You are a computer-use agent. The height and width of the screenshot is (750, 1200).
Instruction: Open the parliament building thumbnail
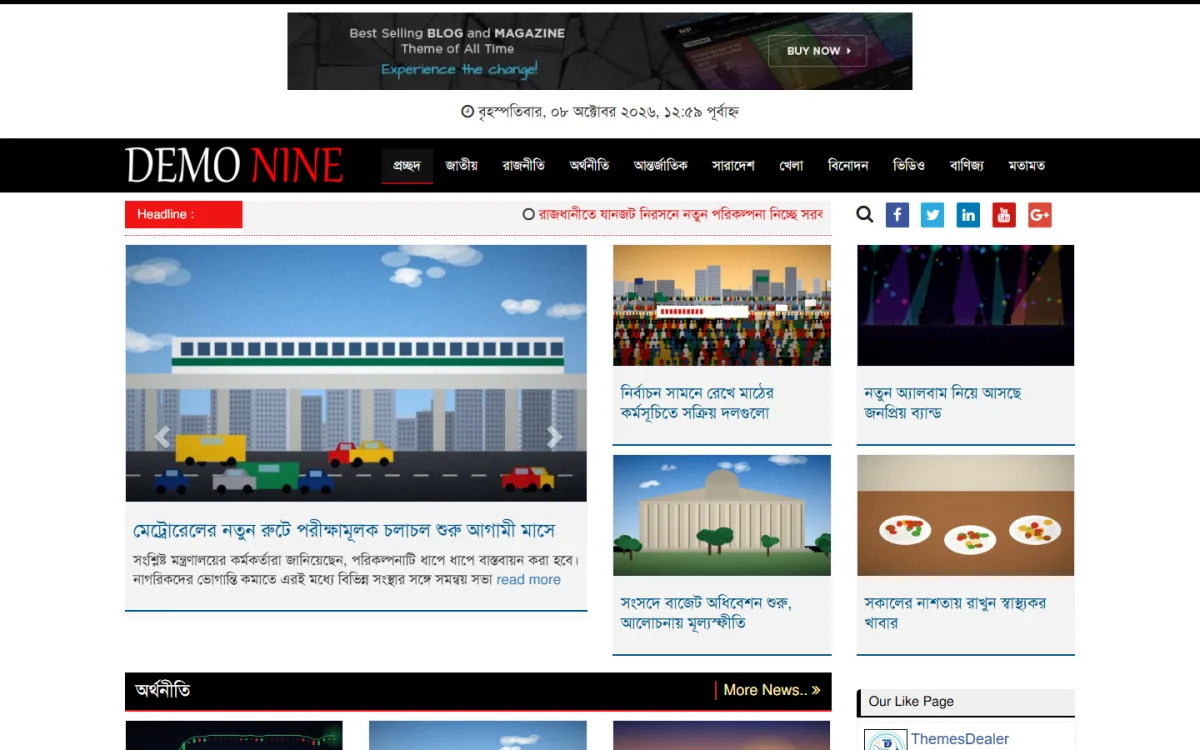coord(722,515)
